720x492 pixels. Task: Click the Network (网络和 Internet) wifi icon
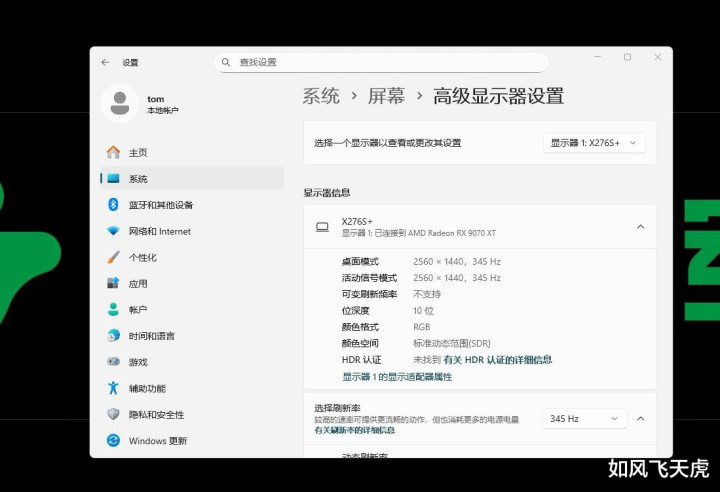[x=113, y=231]
